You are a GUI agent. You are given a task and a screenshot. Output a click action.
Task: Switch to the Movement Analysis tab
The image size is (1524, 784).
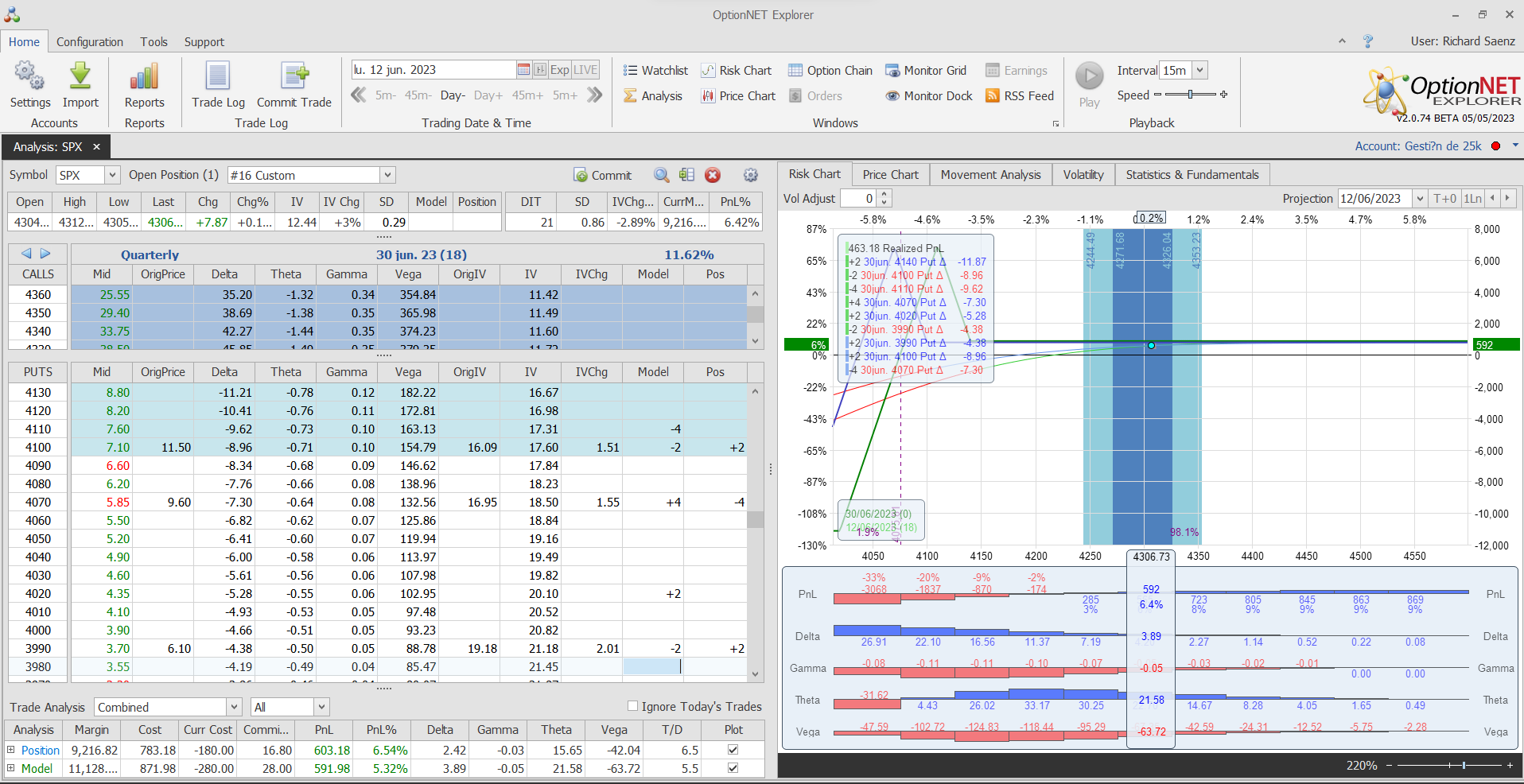pyautogui.click(x=990, y=175)
